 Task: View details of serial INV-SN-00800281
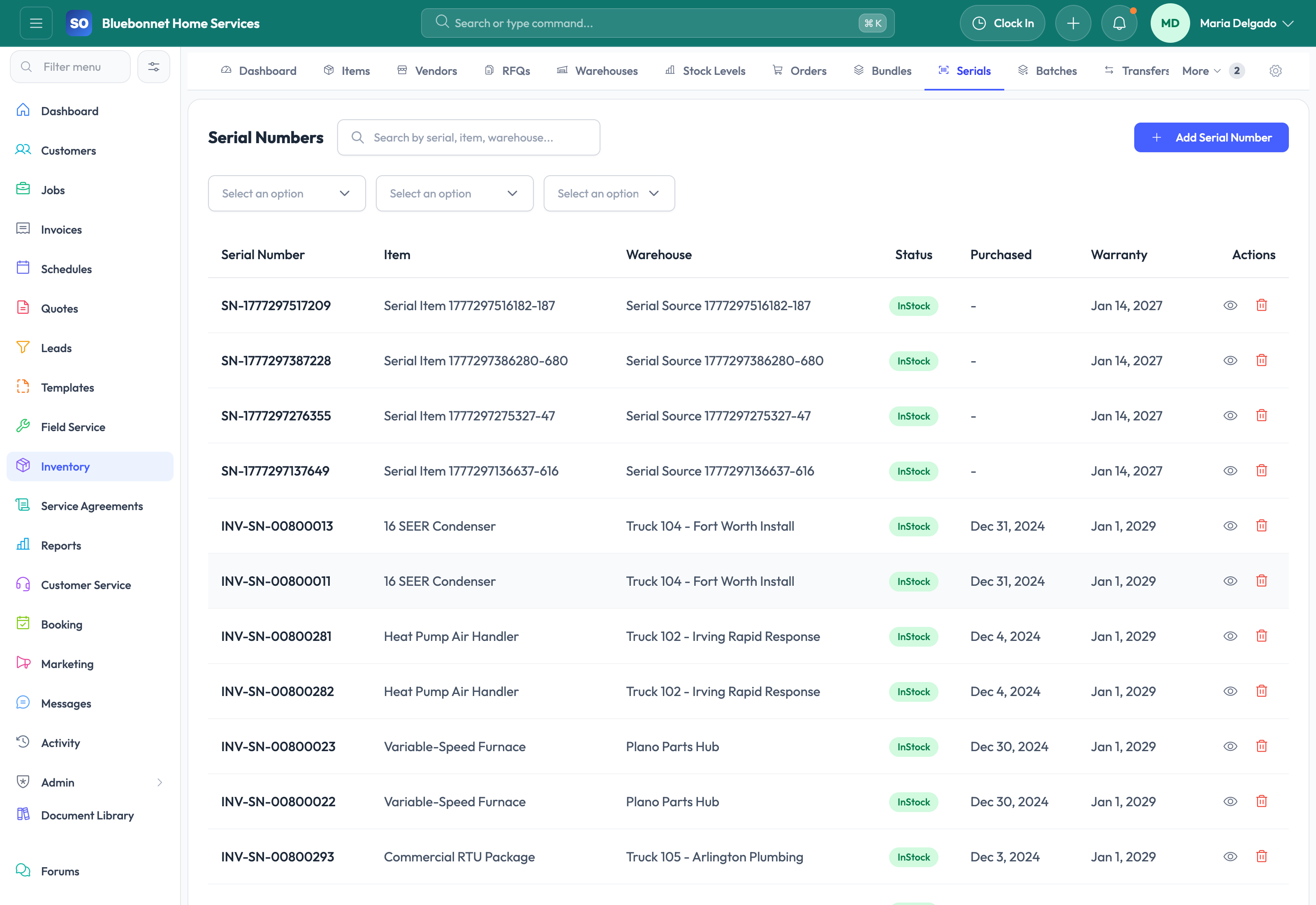coord(1230,636)
